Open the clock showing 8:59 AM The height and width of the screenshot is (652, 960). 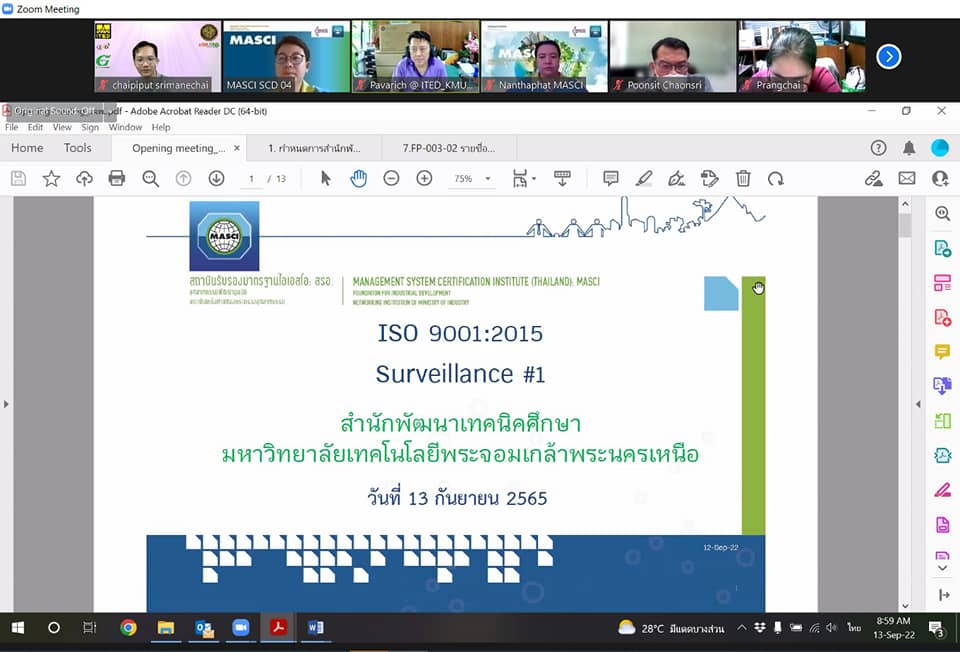(x=894, y=628)
